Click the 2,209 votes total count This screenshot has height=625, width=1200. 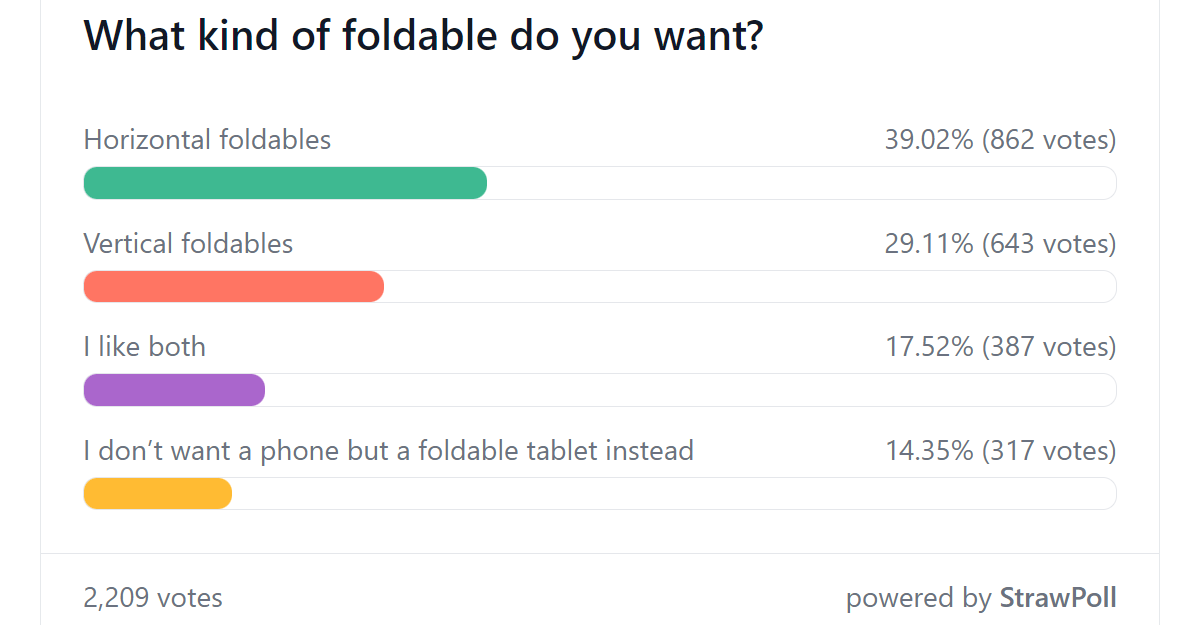click(153, 598)
